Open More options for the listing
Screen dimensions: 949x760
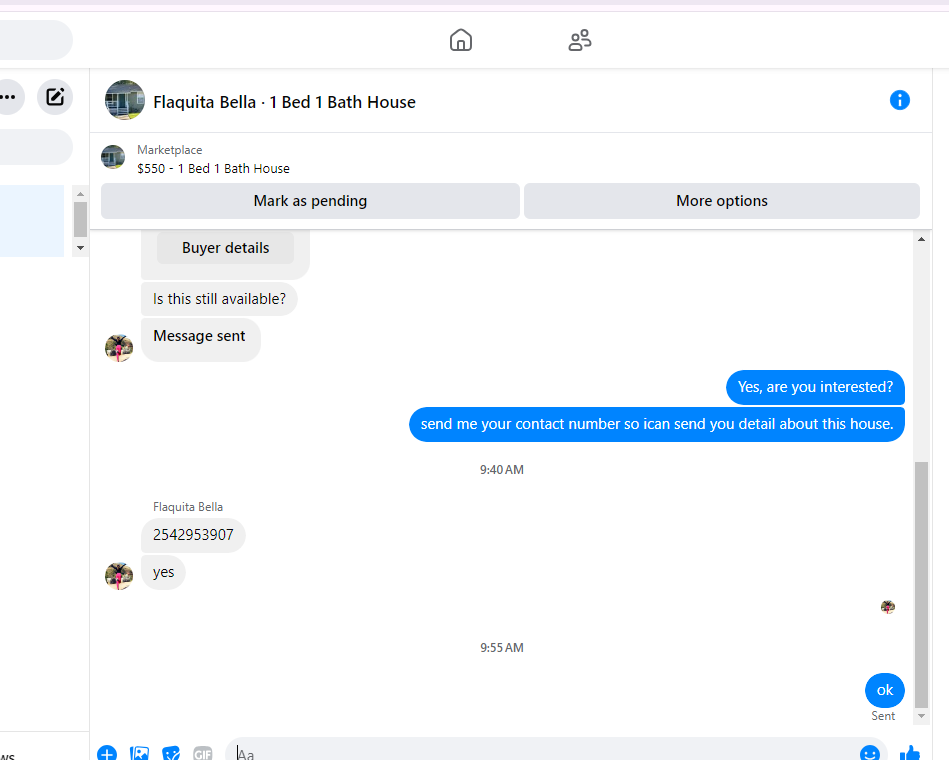click(721, 201)
